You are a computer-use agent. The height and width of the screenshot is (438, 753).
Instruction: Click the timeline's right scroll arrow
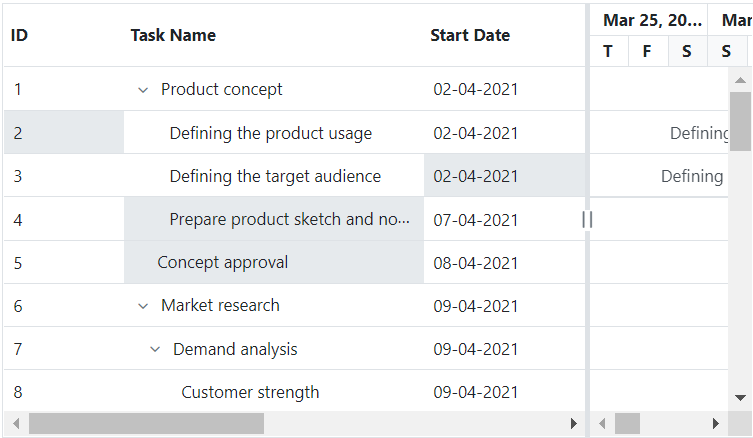click(x=715, y=424)
